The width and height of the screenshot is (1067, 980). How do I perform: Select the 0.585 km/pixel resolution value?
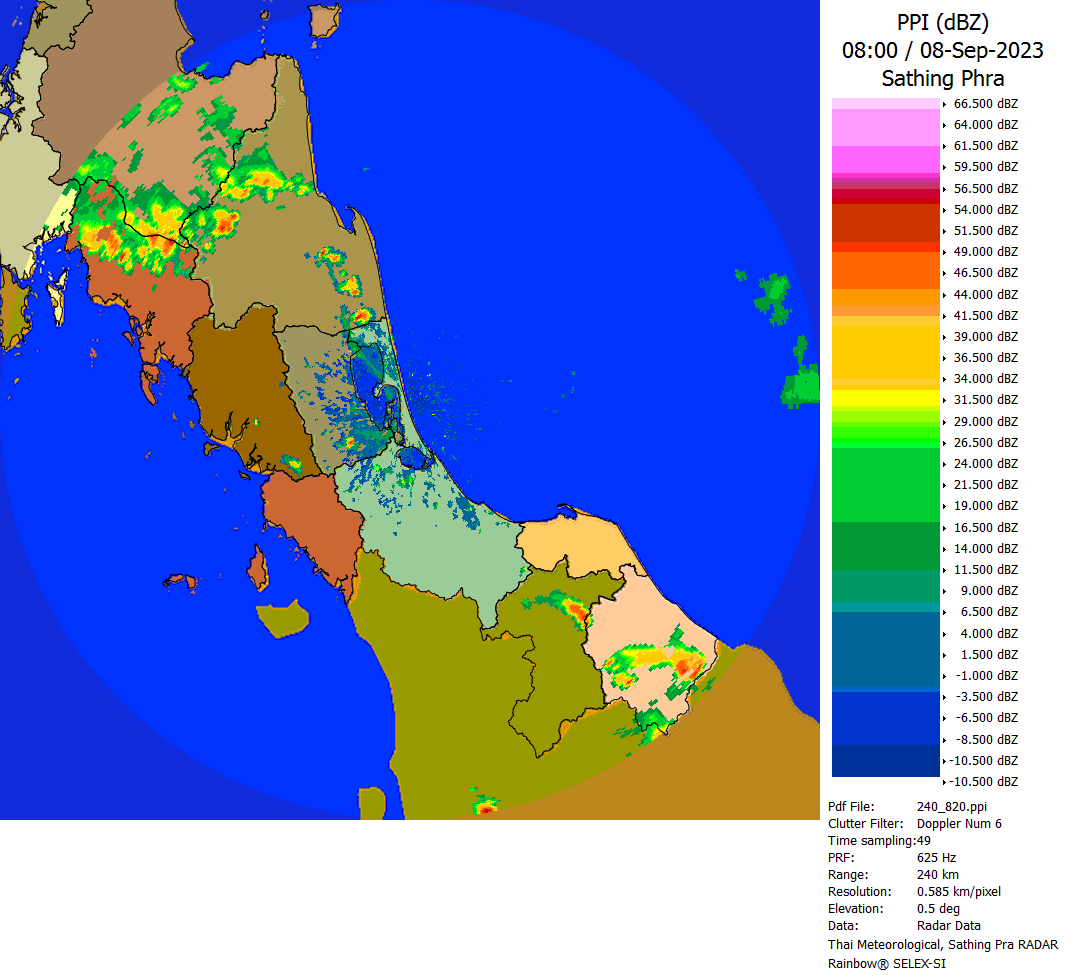(958, 892)
